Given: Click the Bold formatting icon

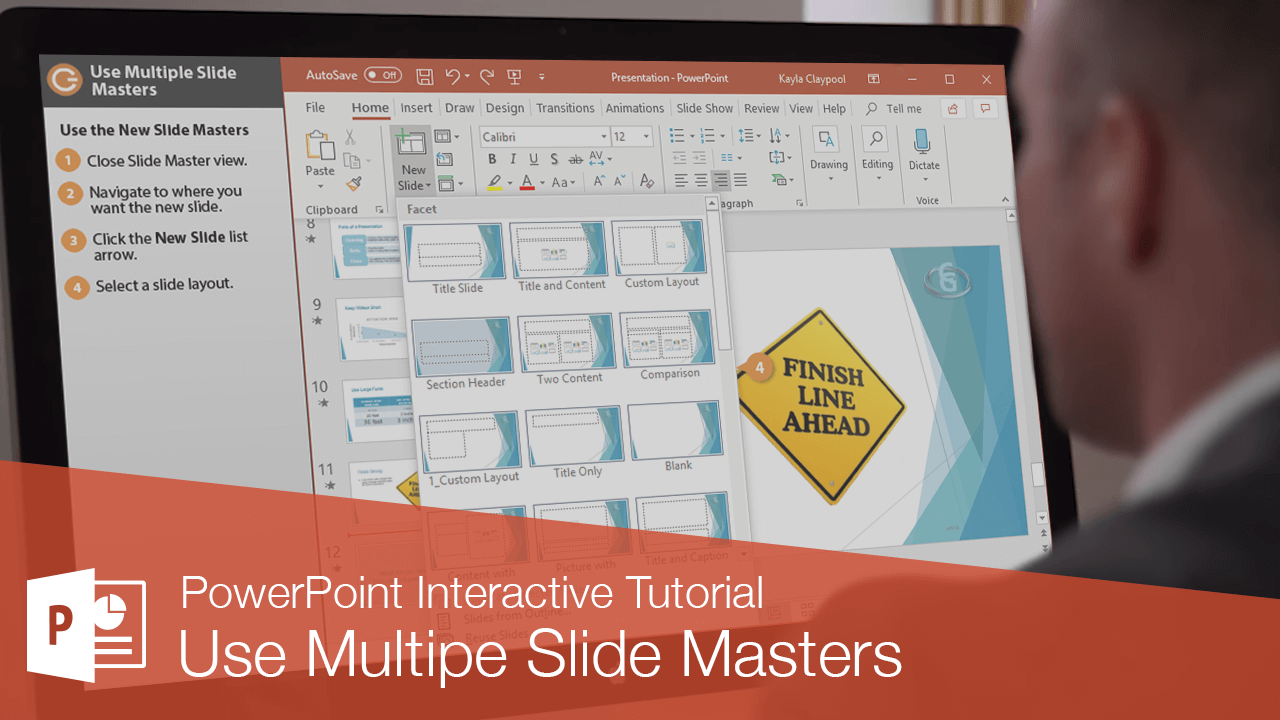Looking at the screenshot, I should coord(492,158).
